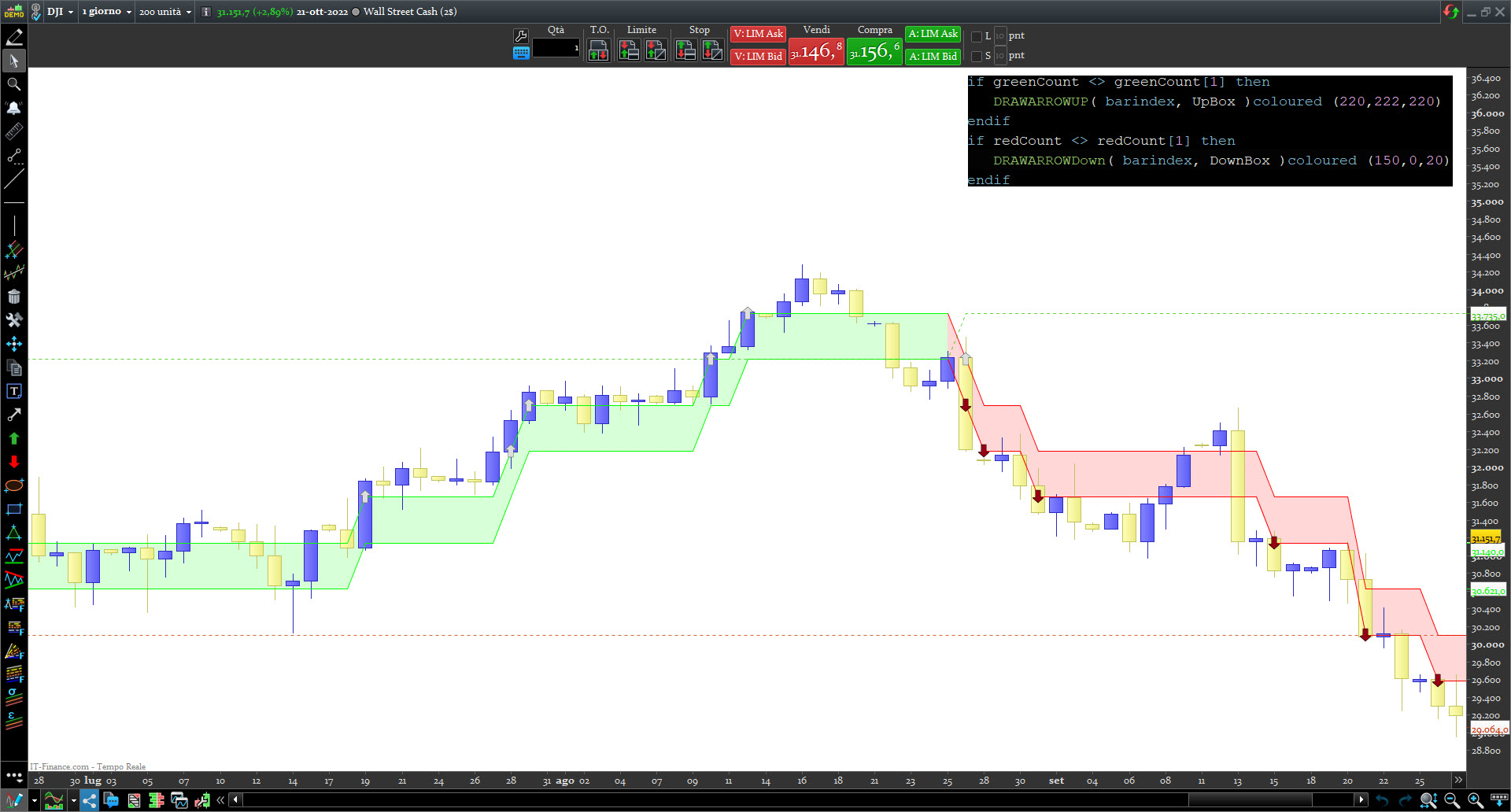This screenshot has width=1511, height=812.
Task: Select the segment line tool
Action: point(14,155)
